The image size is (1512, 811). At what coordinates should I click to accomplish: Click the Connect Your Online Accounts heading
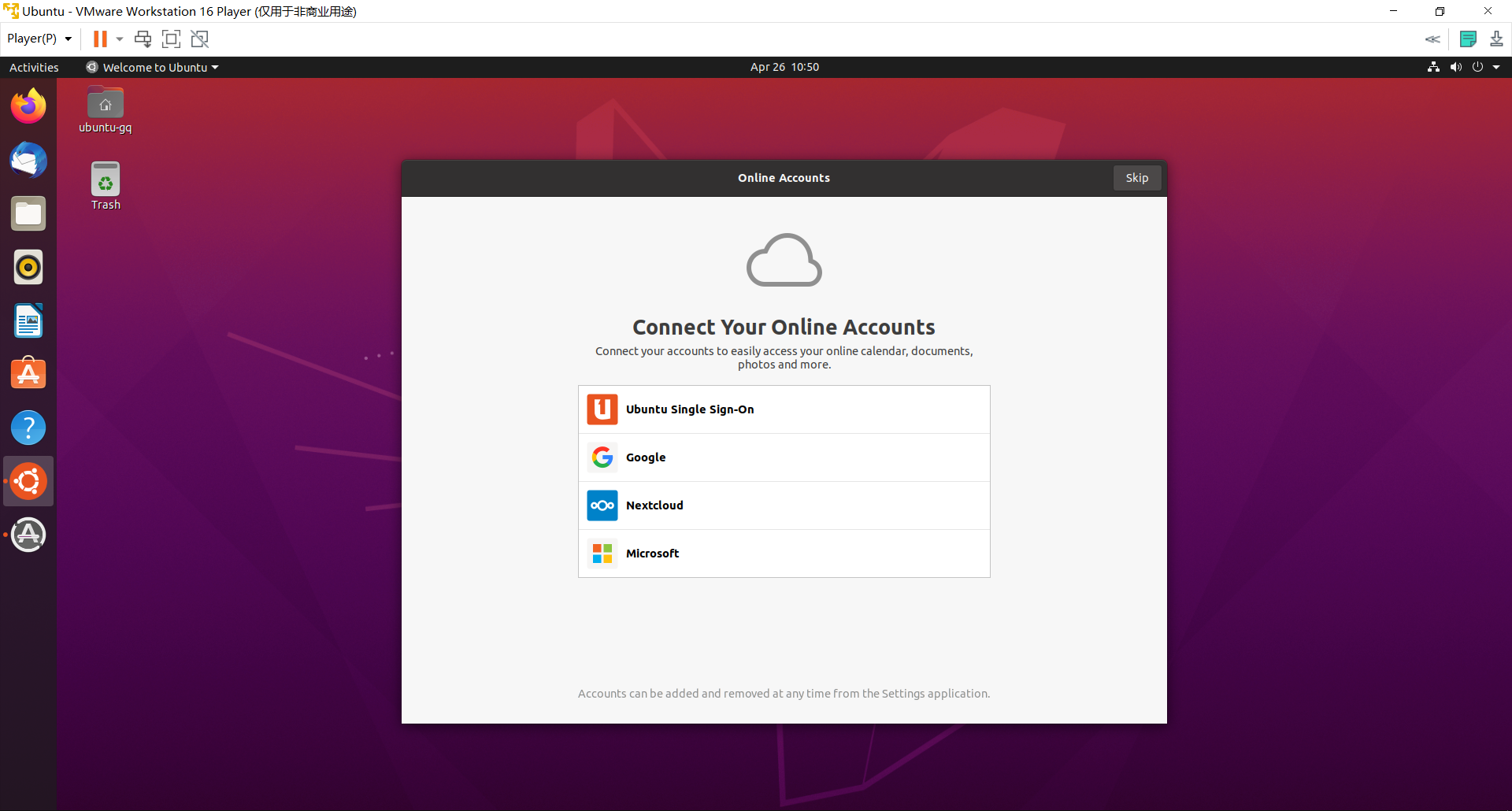coord(784,327)
